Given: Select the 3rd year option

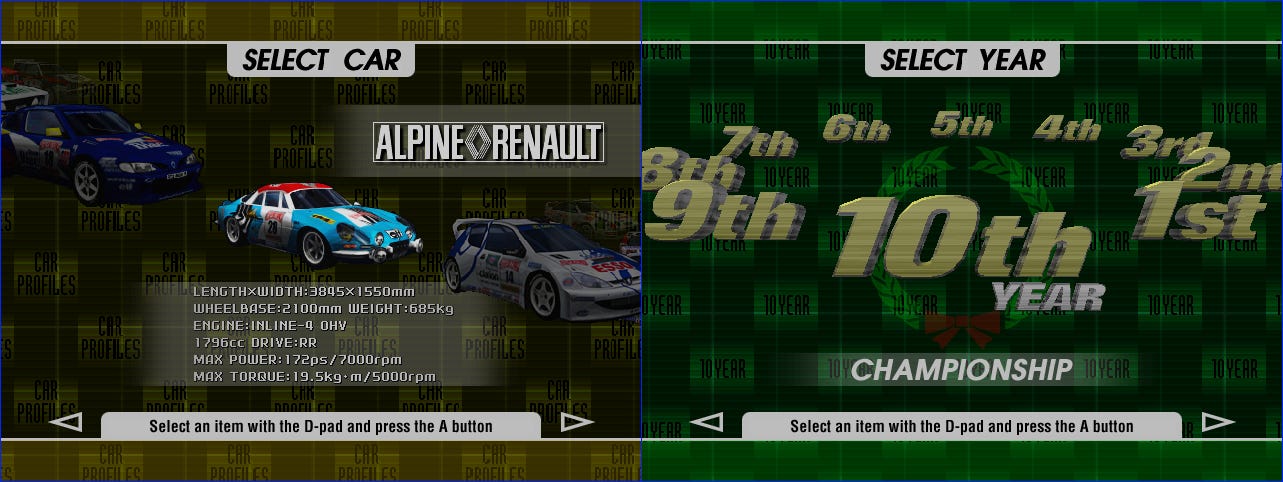Looking at the screenshot, I should 1167,143.
